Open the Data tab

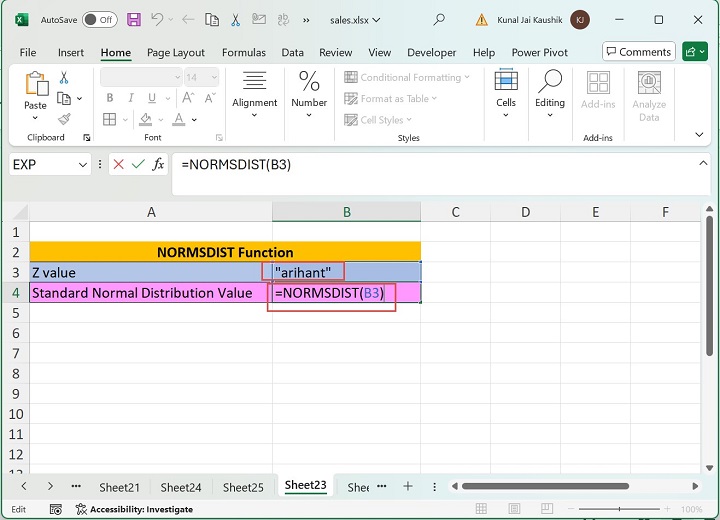click(x=292, y=52)
